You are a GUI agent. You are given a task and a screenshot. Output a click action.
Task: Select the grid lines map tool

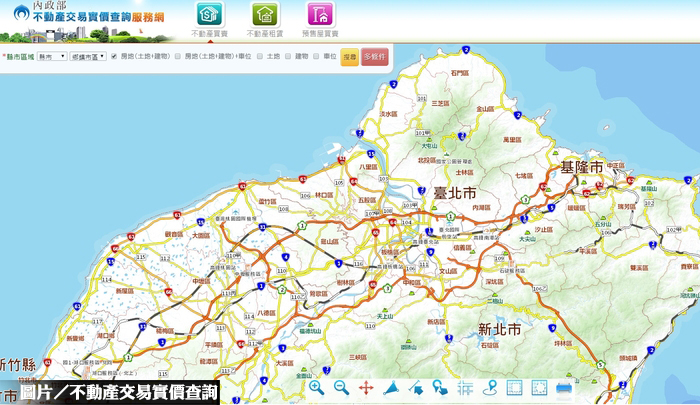pyautogui.click(x=465, y=388)
